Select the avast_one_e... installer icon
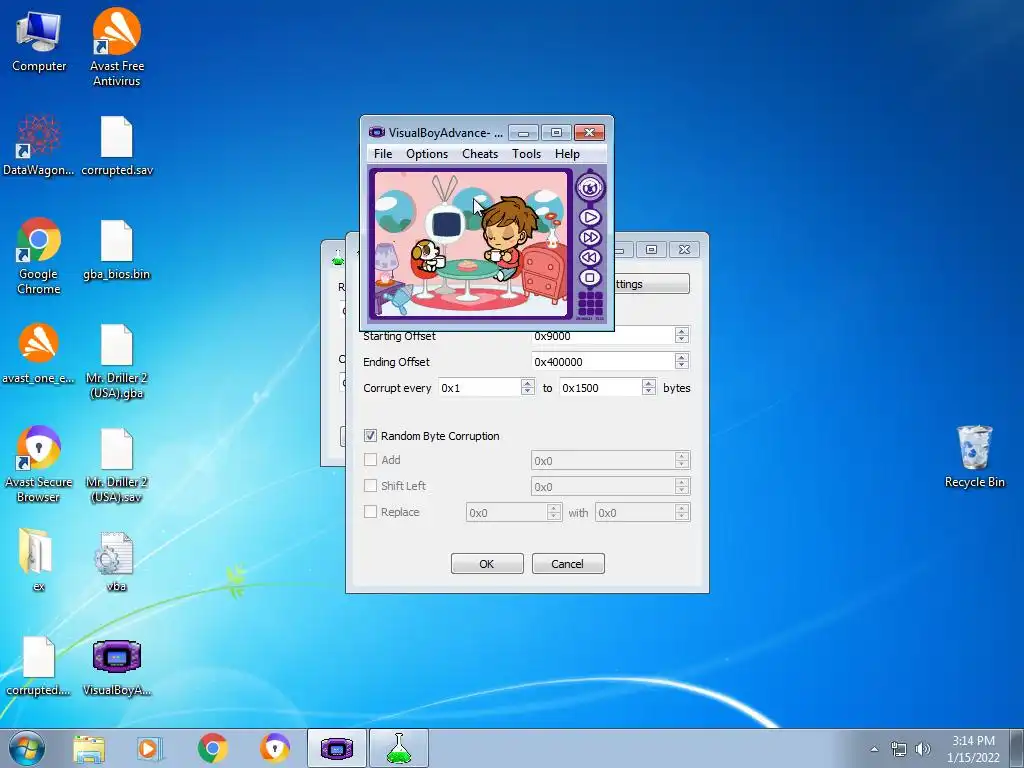 (39, 353)
